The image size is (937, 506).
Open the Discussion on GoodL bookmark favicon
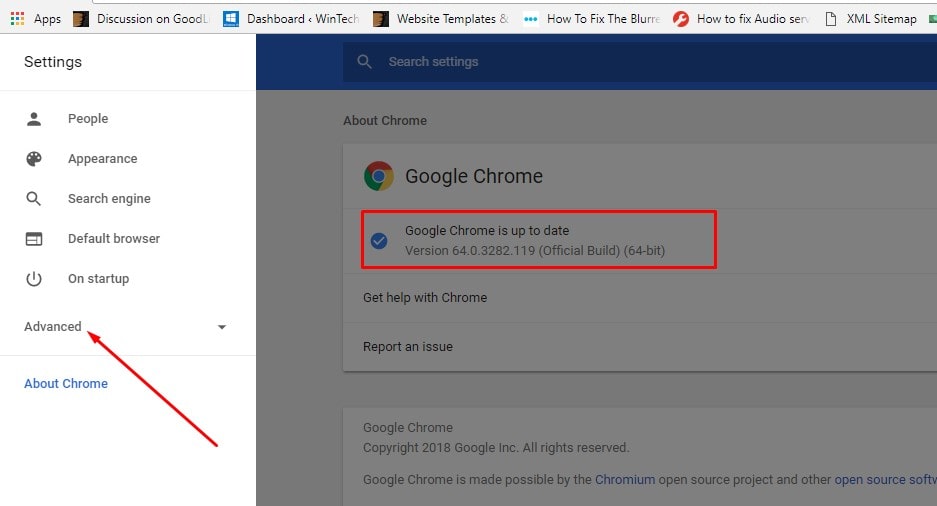click(x=81, y=19)
